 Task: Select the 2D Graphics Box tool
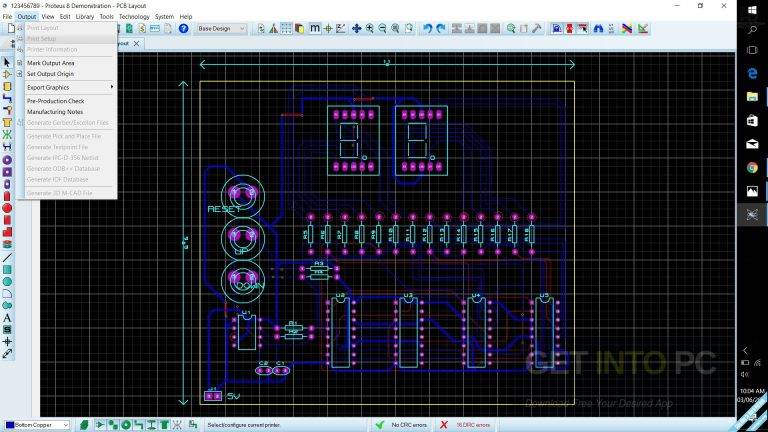point(6,270)
